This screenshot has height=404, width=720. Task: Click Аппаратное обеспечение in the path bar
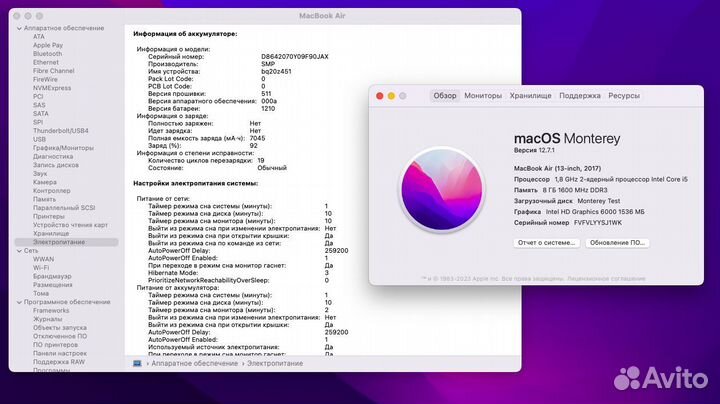pos(195,363)
